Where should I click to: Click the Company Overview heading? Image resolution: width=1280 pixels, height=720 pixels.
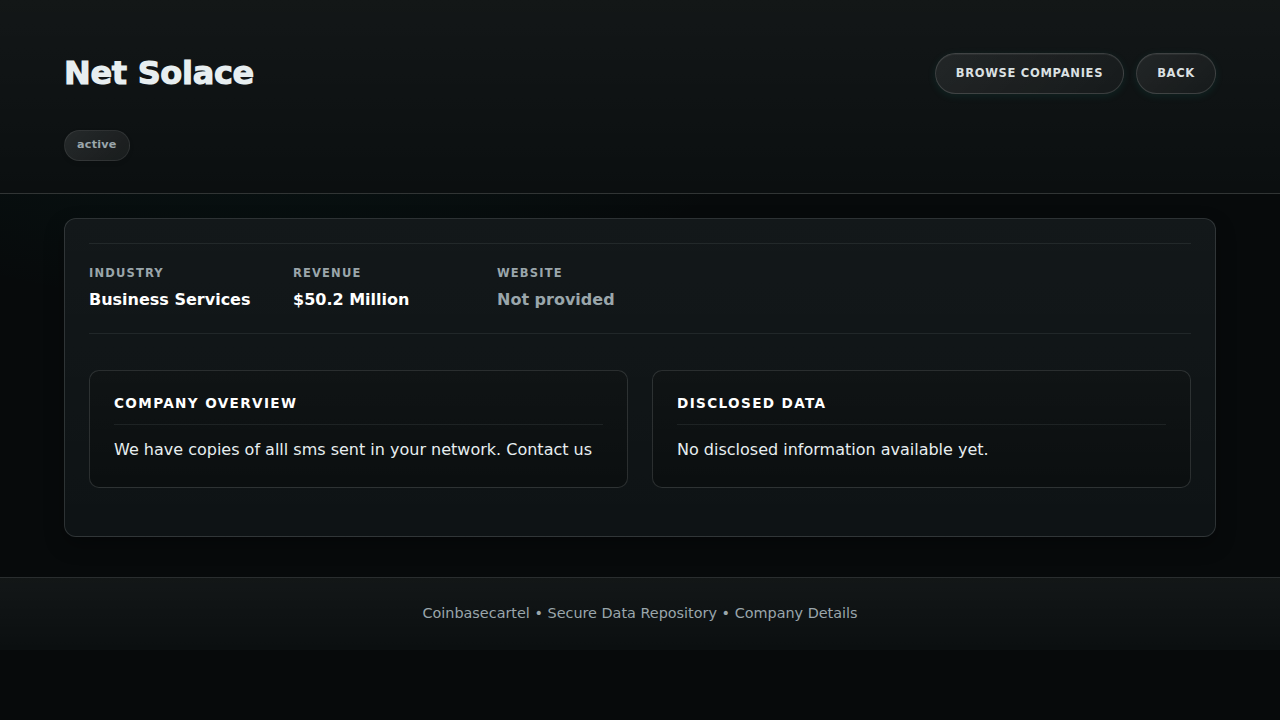(205, 403)
